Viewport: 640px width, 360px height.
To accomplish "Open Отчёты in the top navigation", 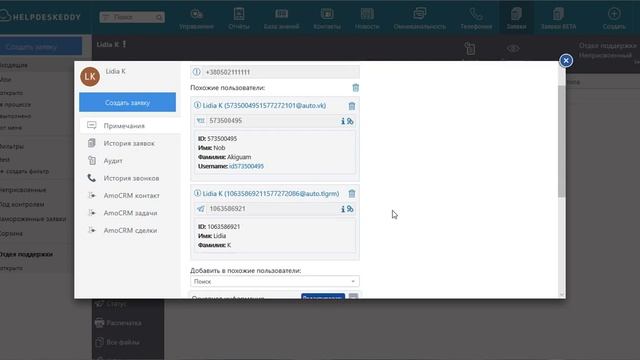I will point(239,19).
